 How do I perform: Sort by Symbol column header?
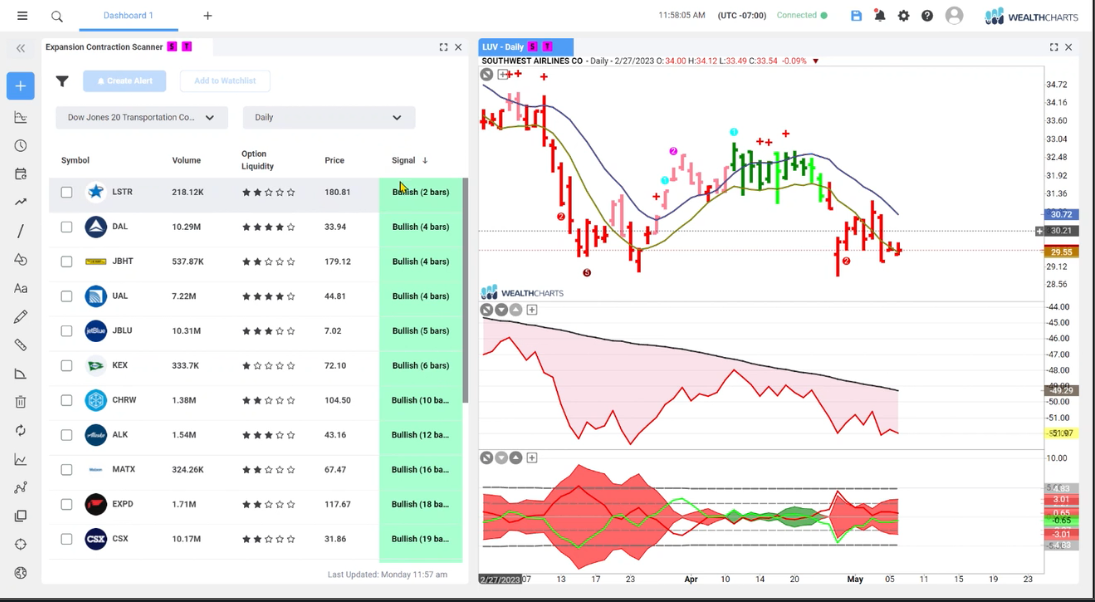coord(75,161)
